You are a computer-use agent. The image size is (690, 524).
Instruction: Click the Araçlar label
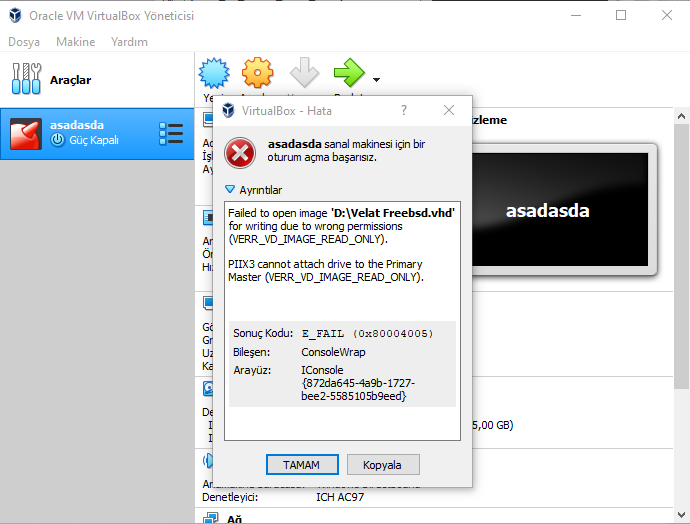(x=70, y=80)
